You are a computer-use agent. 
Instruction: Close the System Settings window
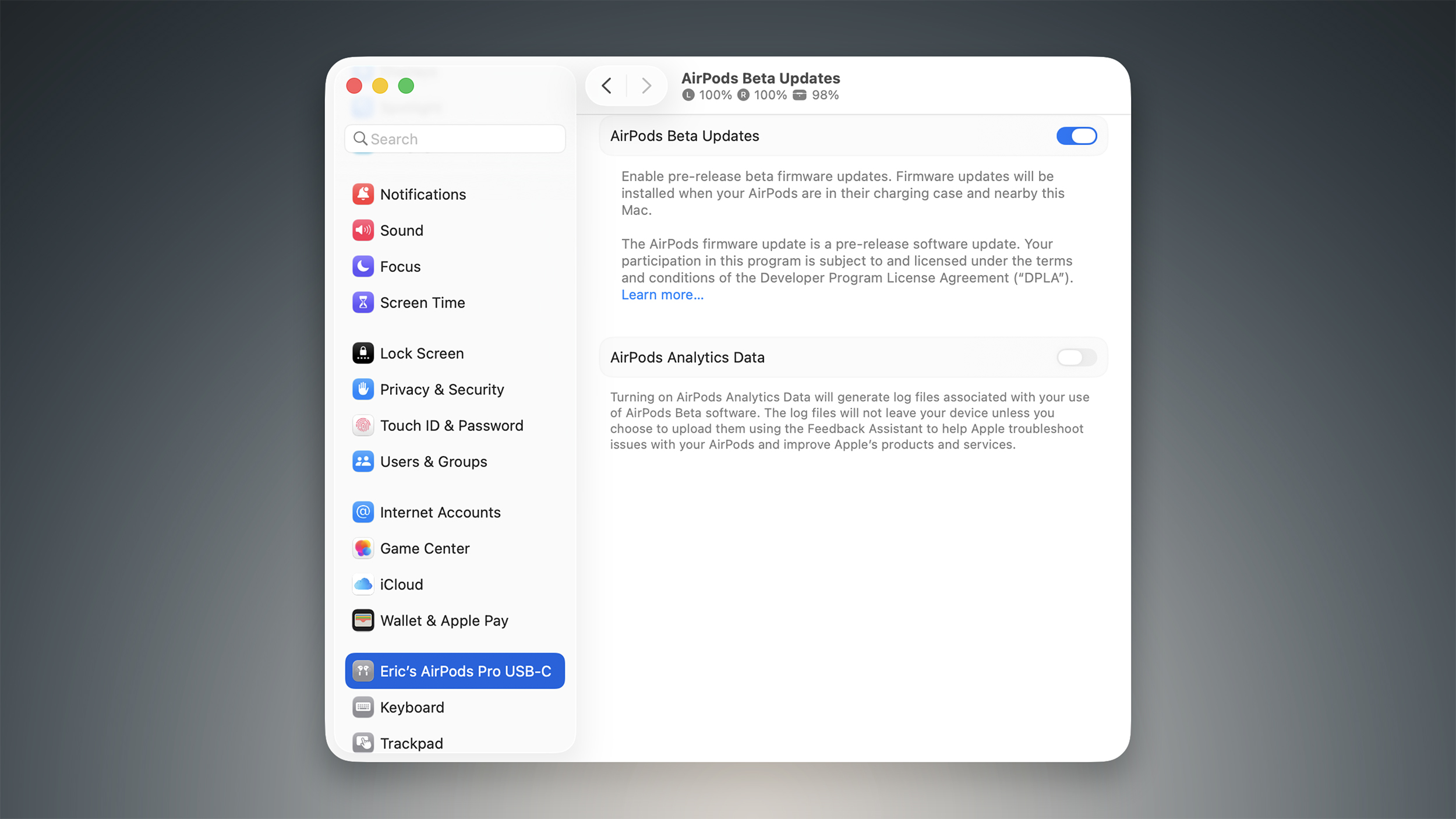coord(354,86)
